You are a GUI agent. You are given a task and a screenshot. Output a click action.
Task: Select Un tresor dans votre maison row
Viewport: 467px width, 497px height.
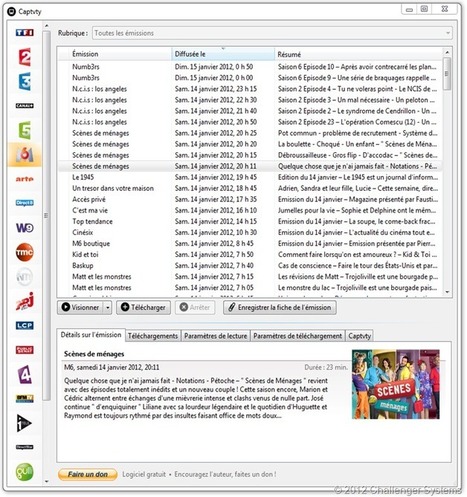coord(250,188)
